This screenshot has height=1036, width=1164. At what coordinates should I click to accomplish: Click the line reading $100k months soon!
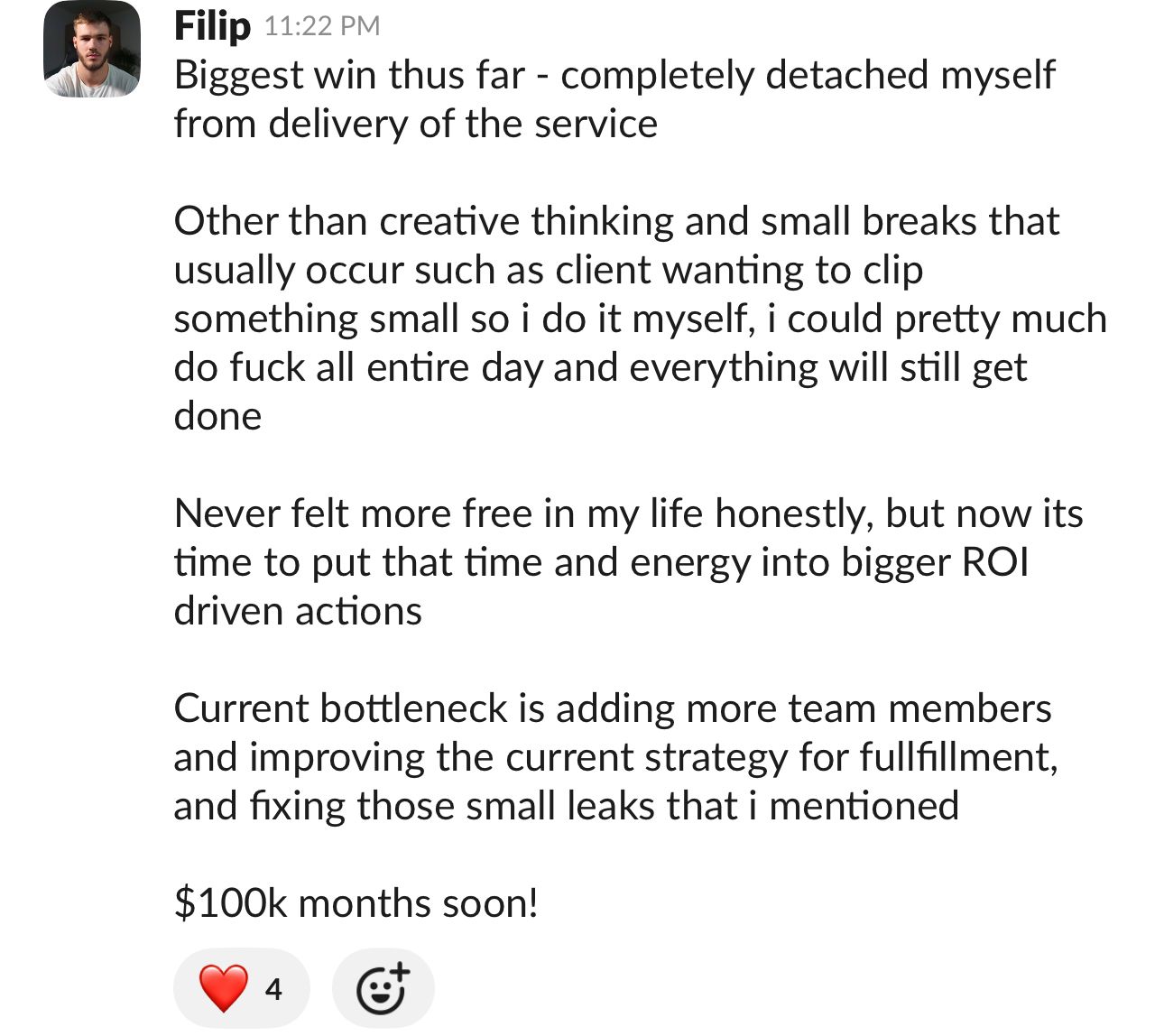point(356,901)
